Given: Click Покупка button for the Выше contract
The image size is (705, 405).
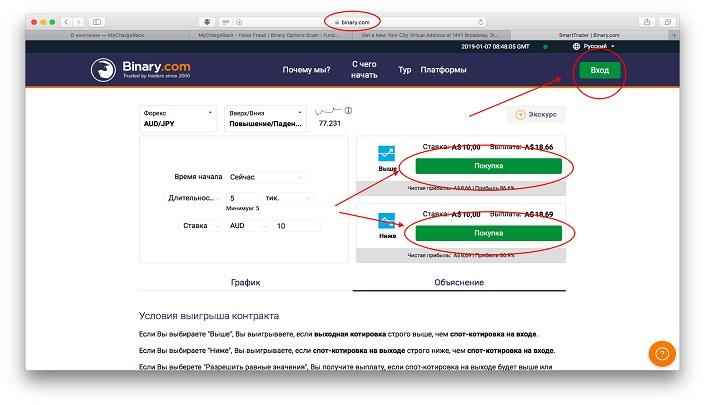Looking at the screenshot, I should click(x=487, y=164).
